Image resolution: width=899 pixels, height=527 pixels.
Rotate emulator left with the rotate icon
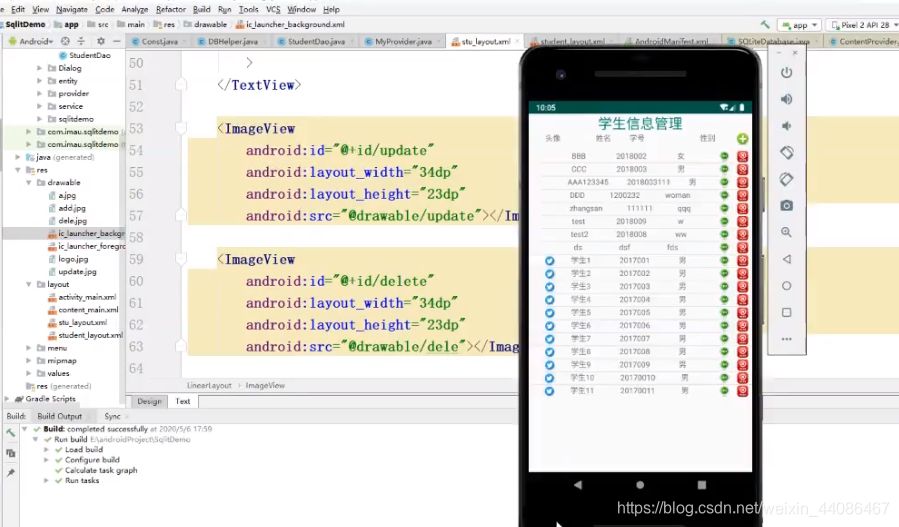[787, 153]
